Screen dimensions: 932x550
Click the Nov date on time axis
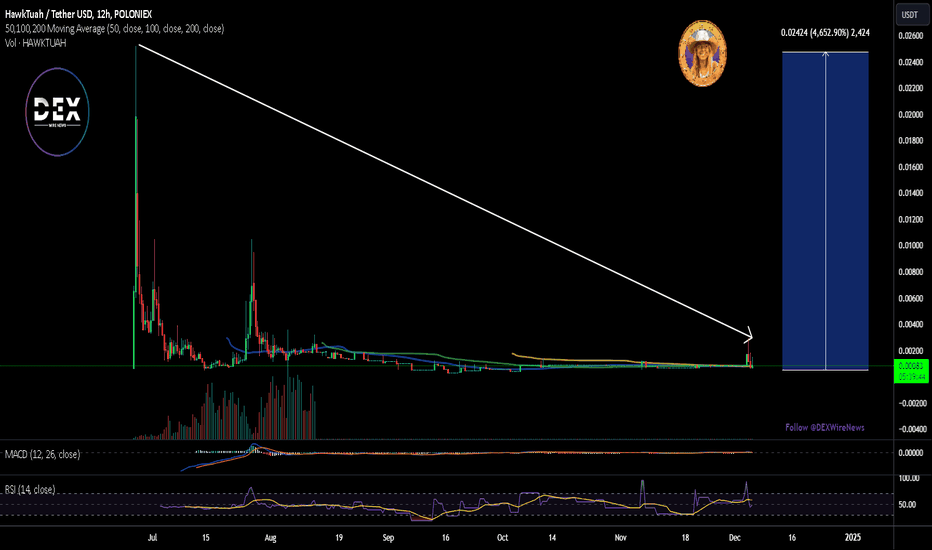621,538
